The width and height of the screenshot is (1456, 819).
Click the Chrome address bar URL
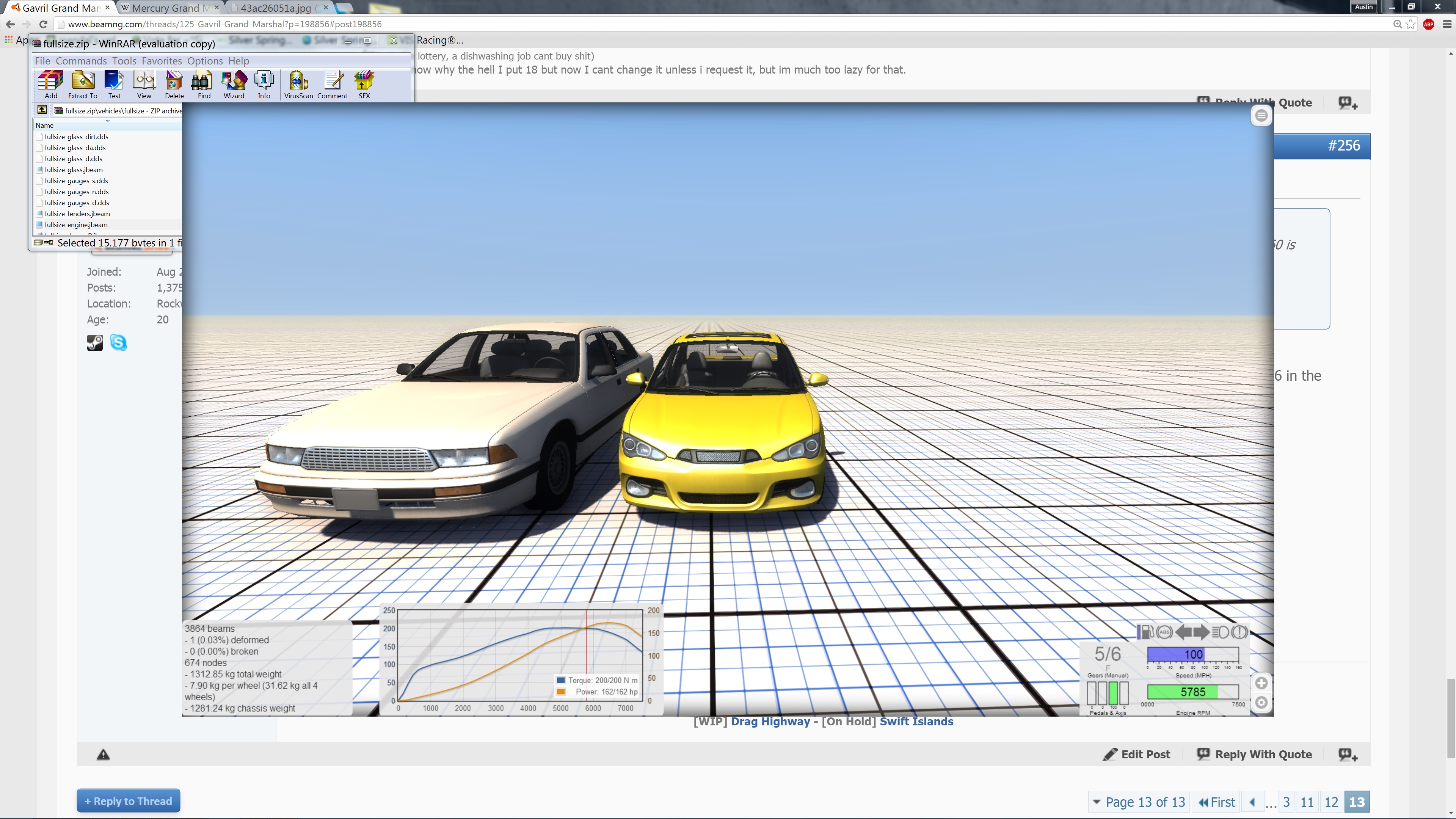(x=225, y=24)
